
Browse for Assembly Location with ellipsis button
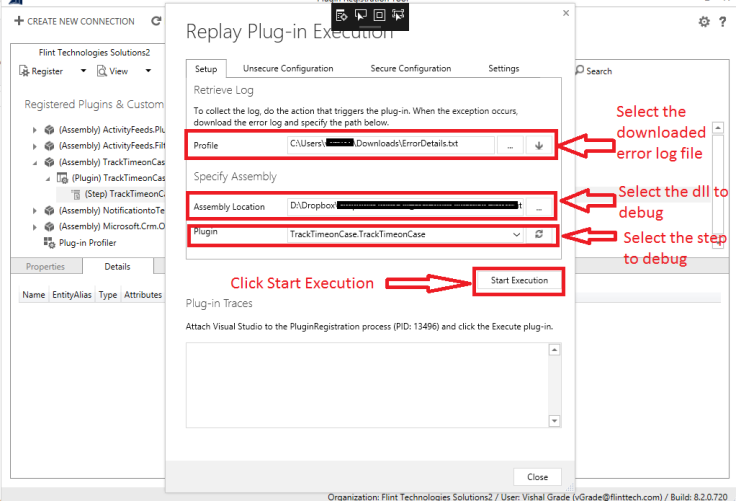click(539, 207)
